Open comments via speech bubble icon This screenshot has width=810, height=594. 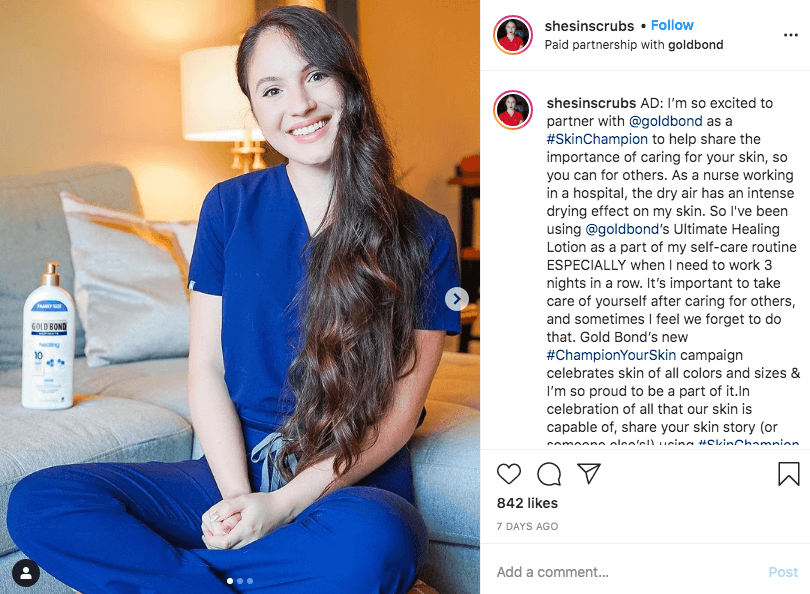coord(549,474)
